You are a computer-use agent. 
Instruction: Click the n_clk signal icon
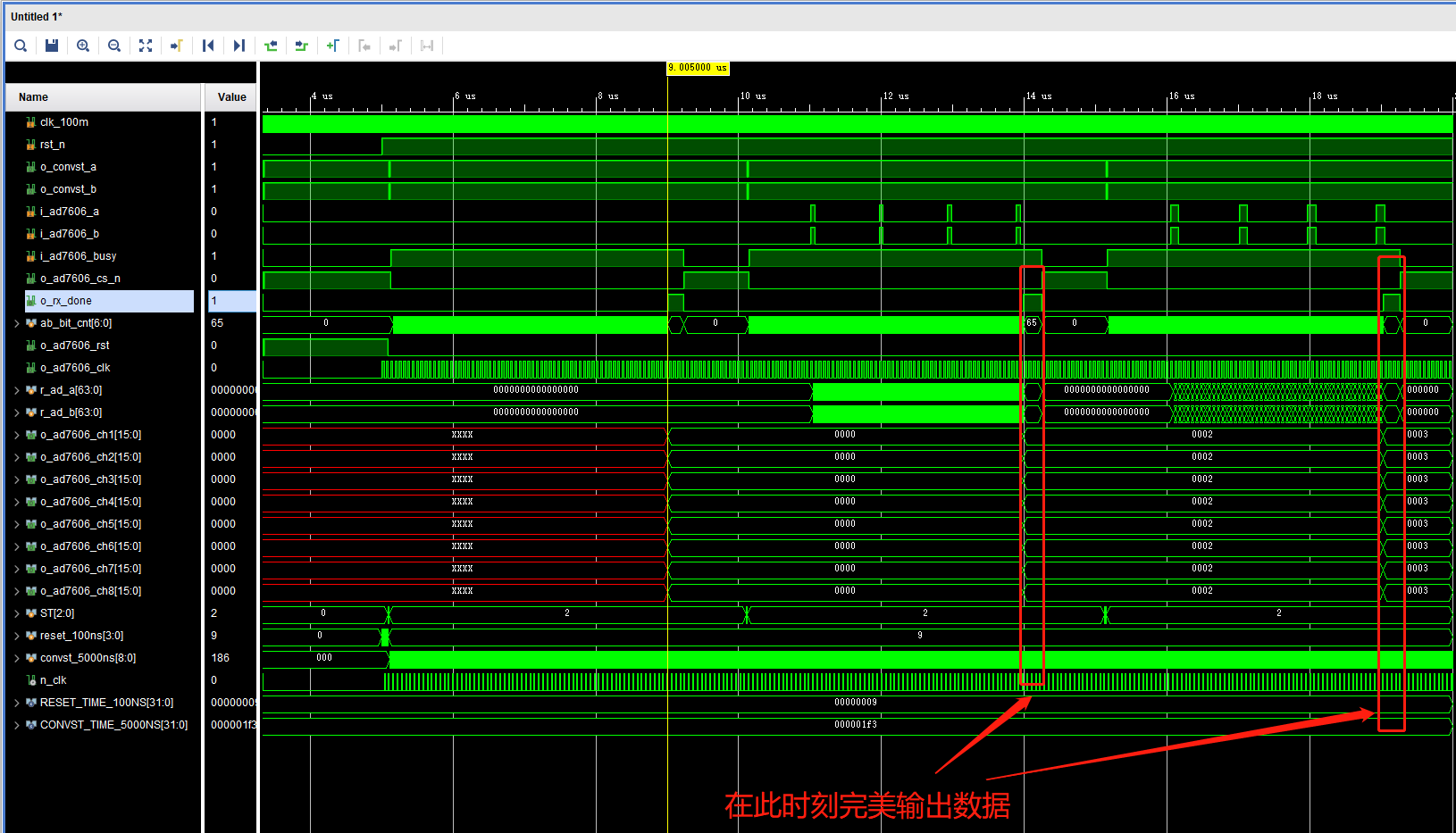click(x=31, y=680)
